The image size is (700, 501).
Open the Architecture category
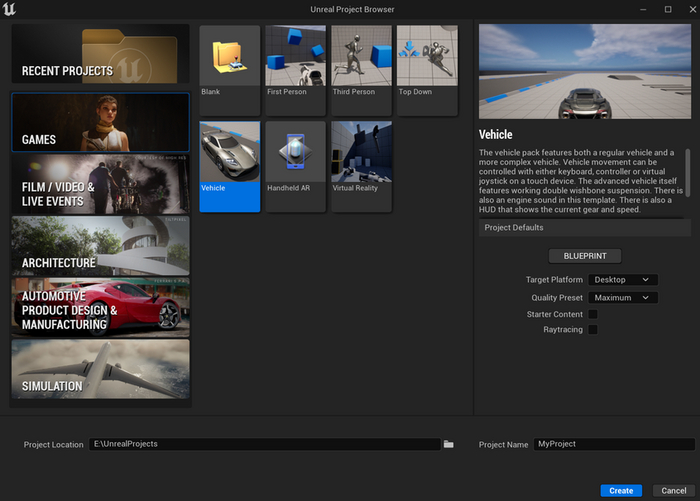click(x=100, y=246)
